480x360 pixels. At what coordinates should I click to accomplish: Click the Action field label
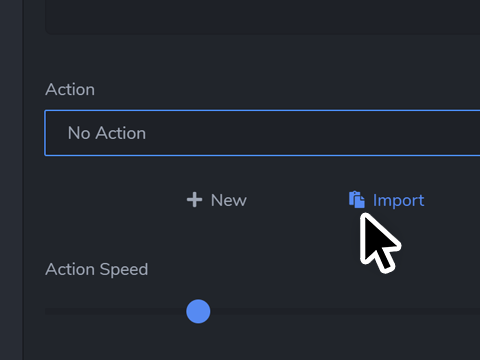(70, 89)
